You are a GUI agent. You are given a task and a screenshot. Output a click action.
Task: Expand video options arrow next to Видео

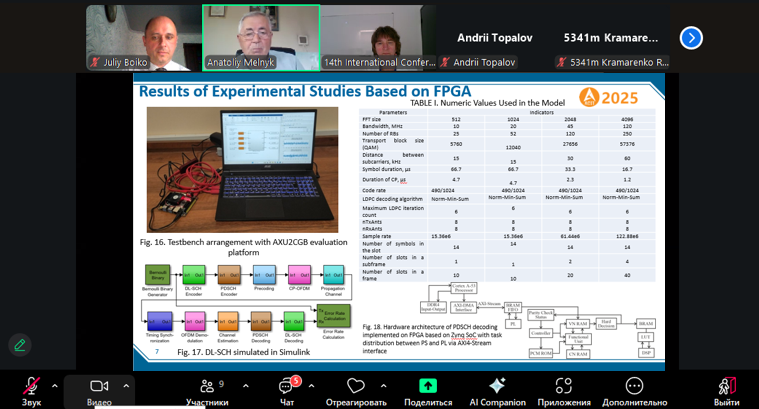coord(126,385)
